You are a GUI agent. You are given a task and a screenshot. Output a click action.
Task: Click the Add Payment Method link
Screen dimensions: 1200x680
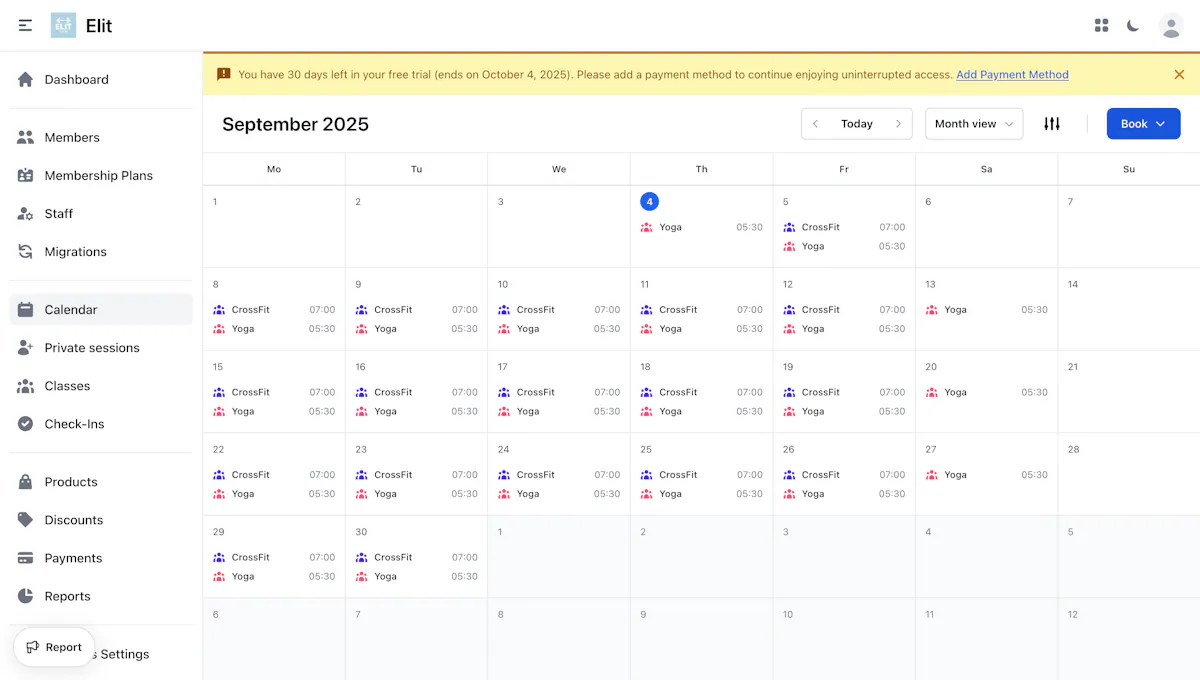pos(1012,75)
